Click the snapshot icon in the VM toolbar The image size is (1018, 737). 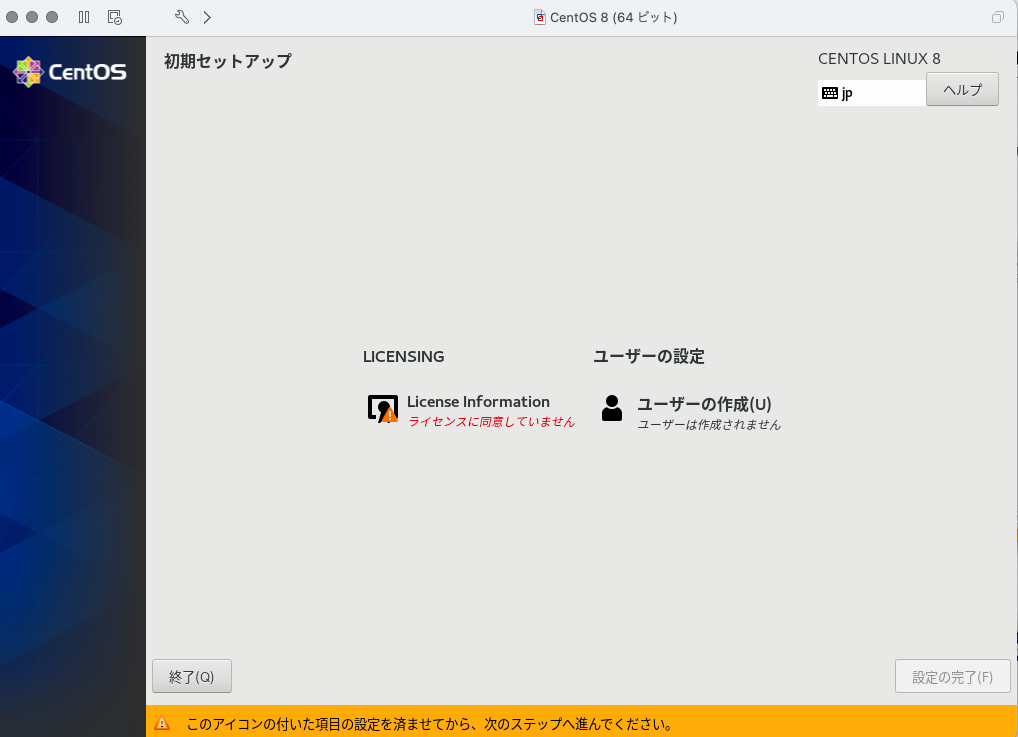(x=113, y=17)
